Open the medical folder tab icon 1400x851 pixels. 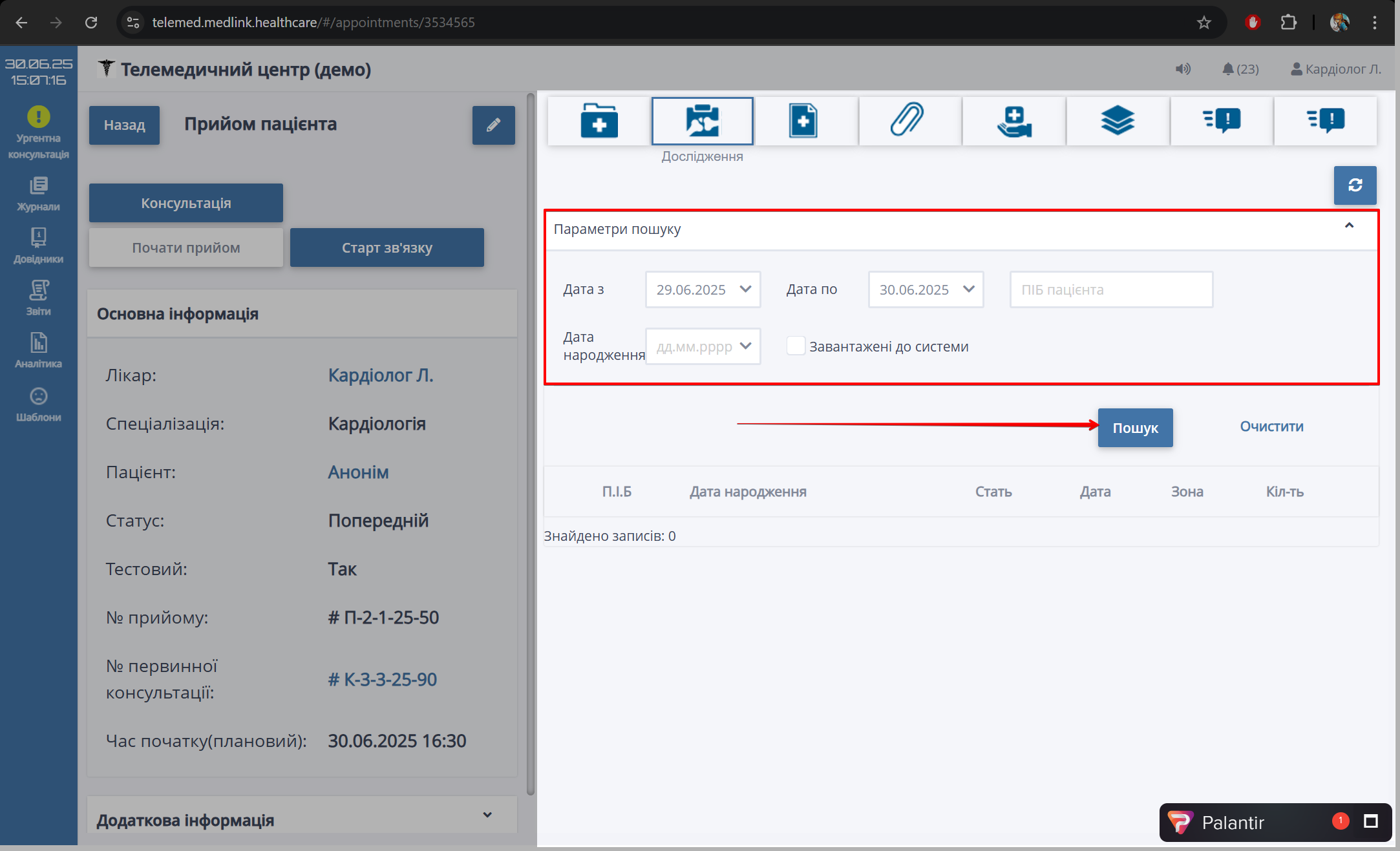coord(599,121)
